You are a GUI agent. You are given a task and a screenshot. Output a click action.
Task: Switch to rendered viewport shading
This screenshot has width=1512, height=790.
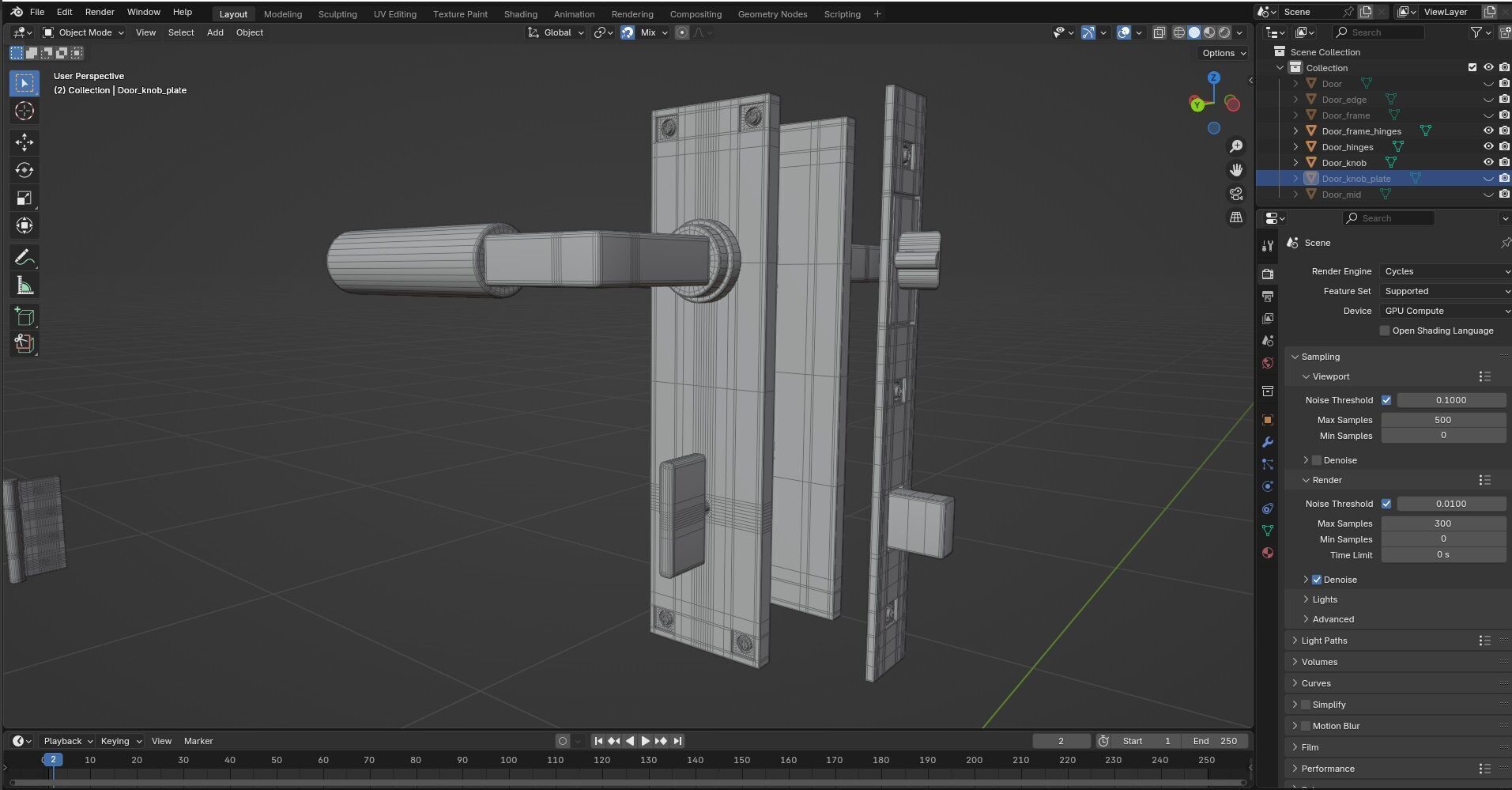point(1224,32)
